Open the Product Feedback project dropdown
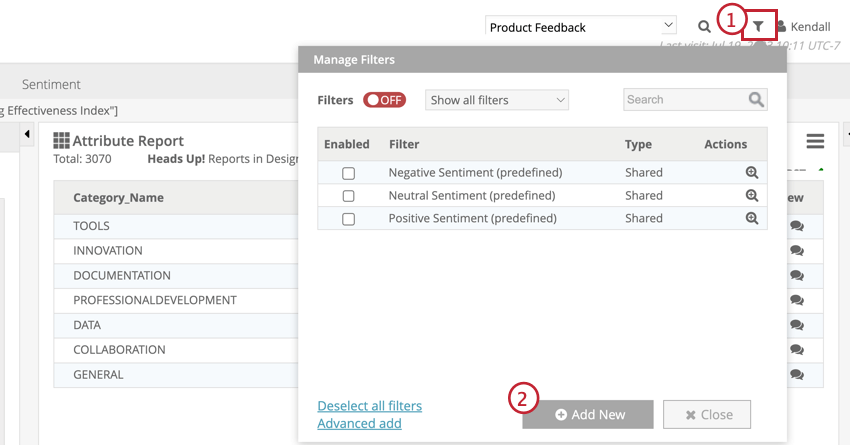This screenshot has height=445, width=850. click(x=581, y=27)
